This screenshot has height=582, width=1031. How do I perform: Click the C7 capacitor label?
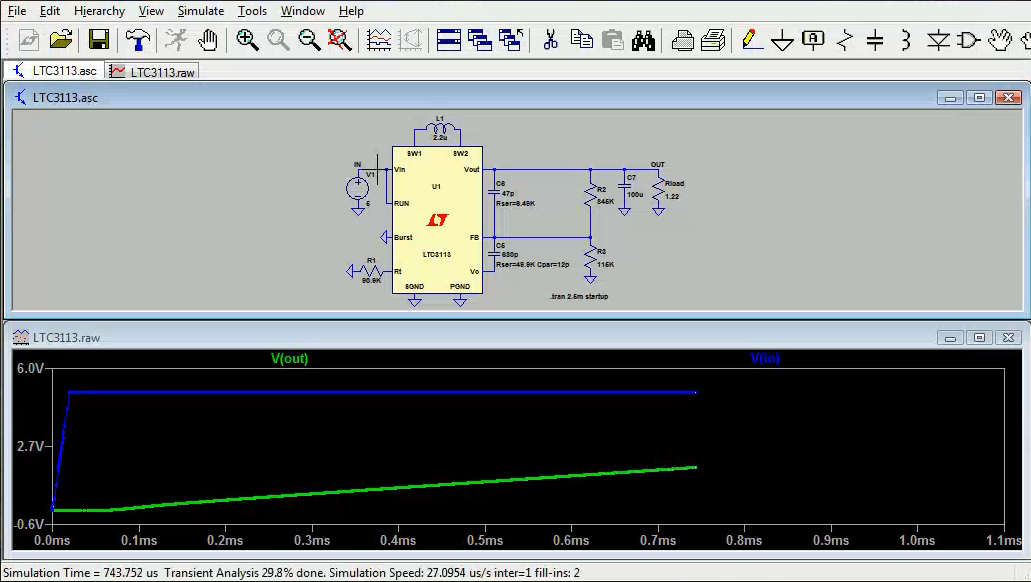pyautogui.click(x=631, y=178)
